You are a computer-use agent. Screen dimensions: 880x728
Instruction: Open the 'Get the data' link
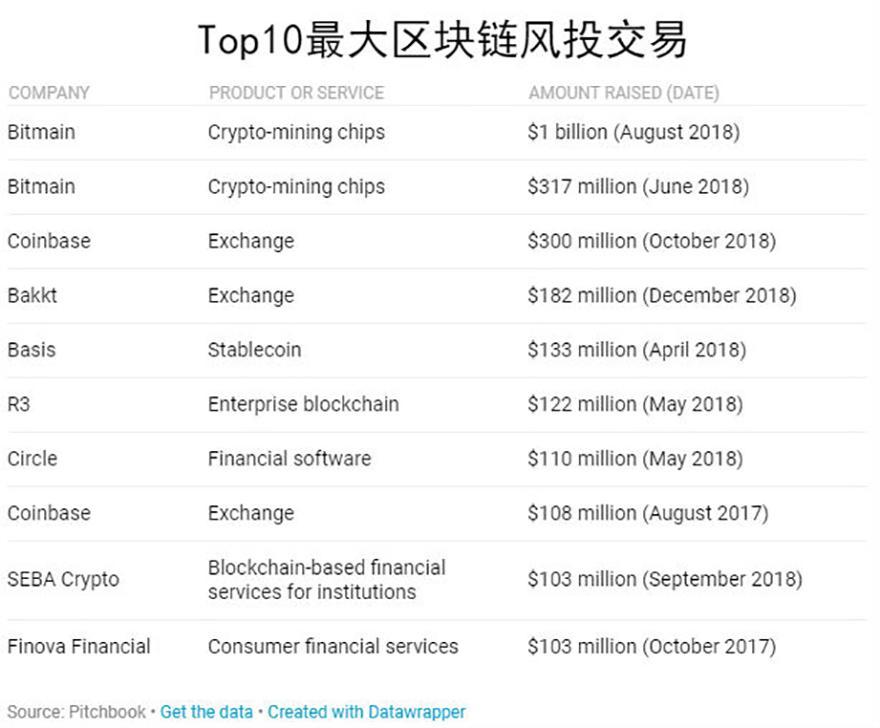[207, 712]
